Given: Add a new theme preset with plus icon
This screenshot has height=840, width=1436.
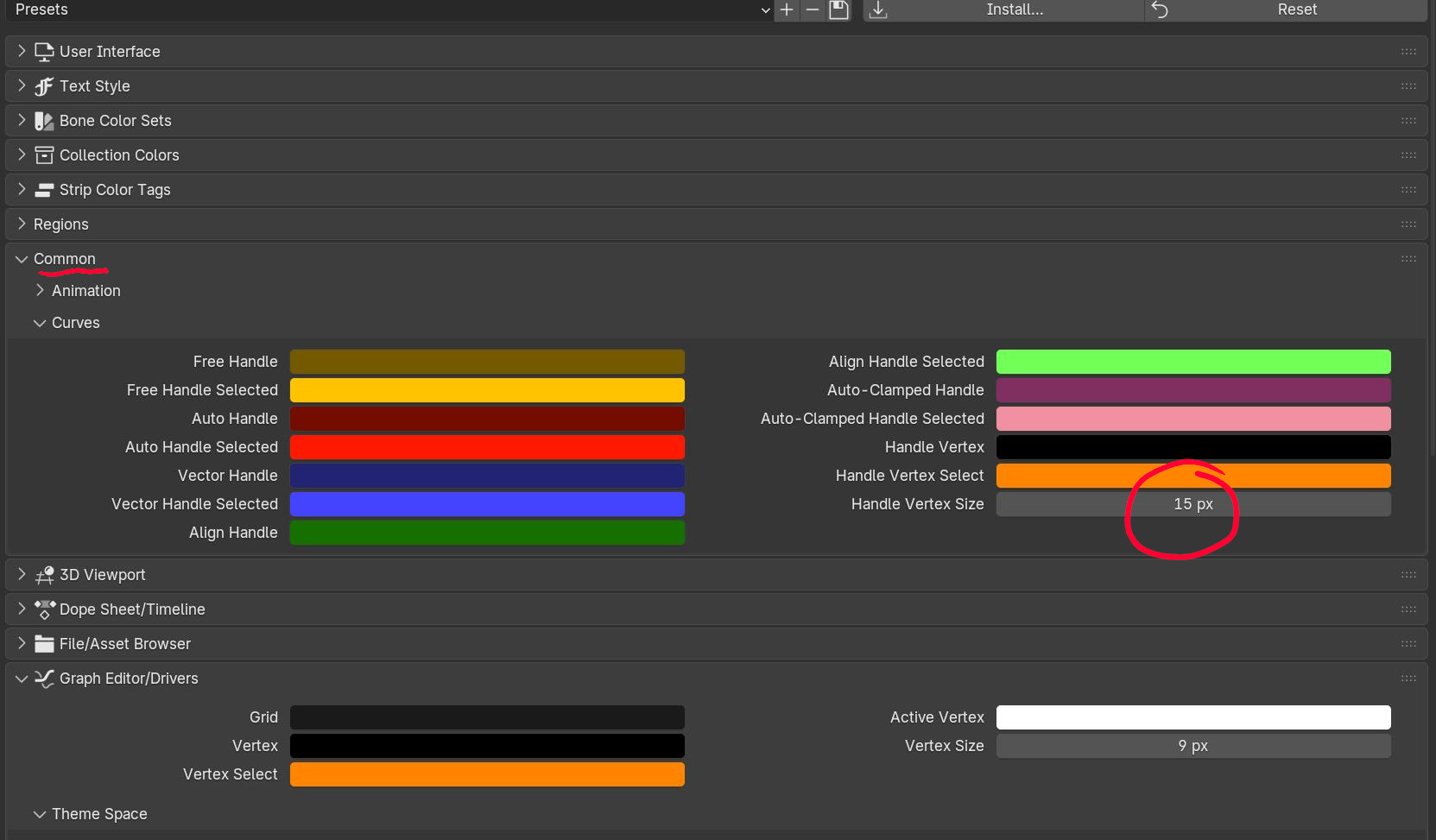Looking at the screenshot, I should coord(787,9).
